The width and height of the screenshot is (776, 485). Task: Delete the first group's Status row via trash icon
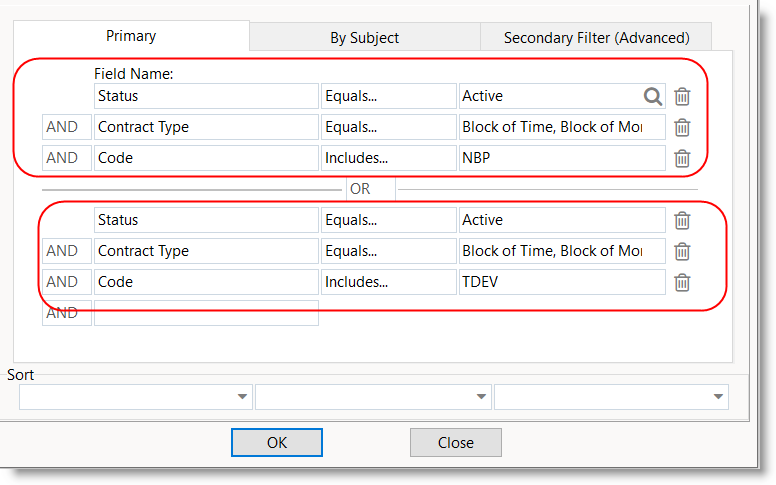[682, 96]
